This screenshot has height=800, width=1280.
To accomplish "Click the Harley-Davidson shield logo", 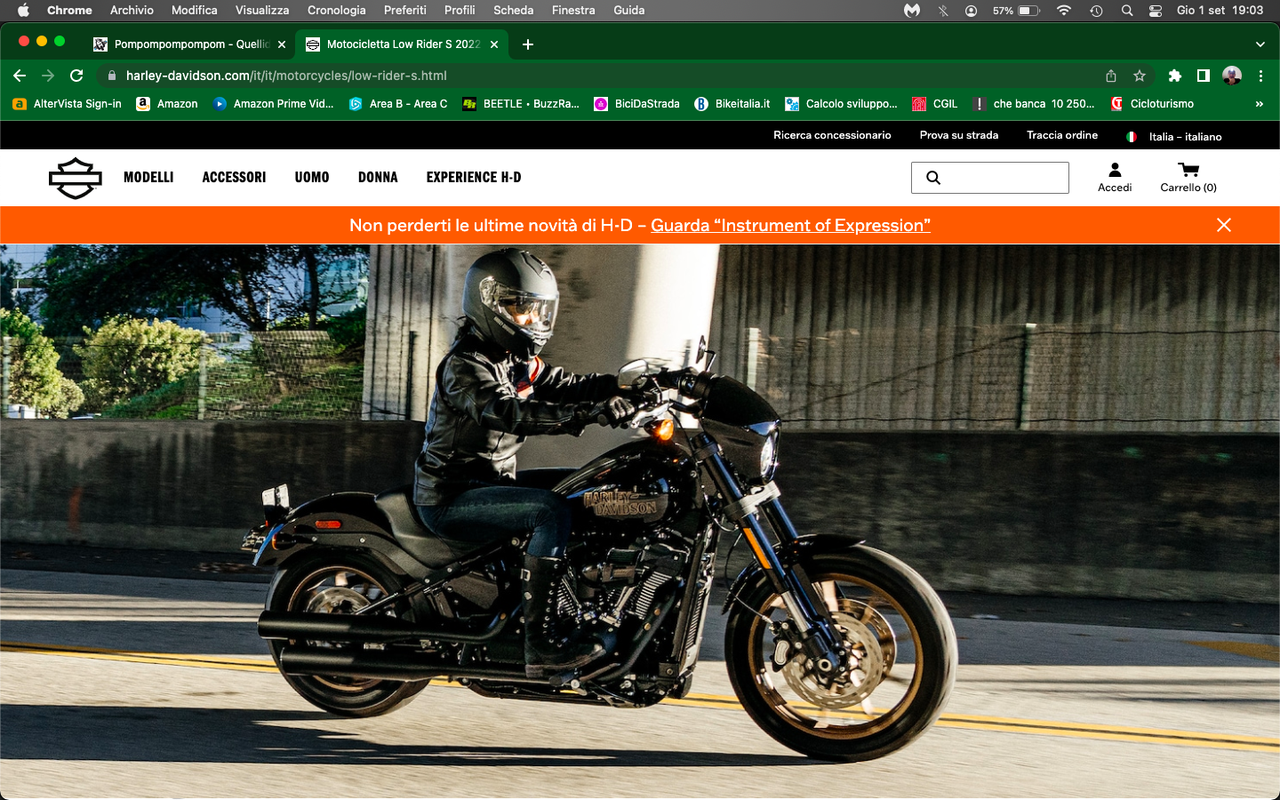I will coord(75,178).
